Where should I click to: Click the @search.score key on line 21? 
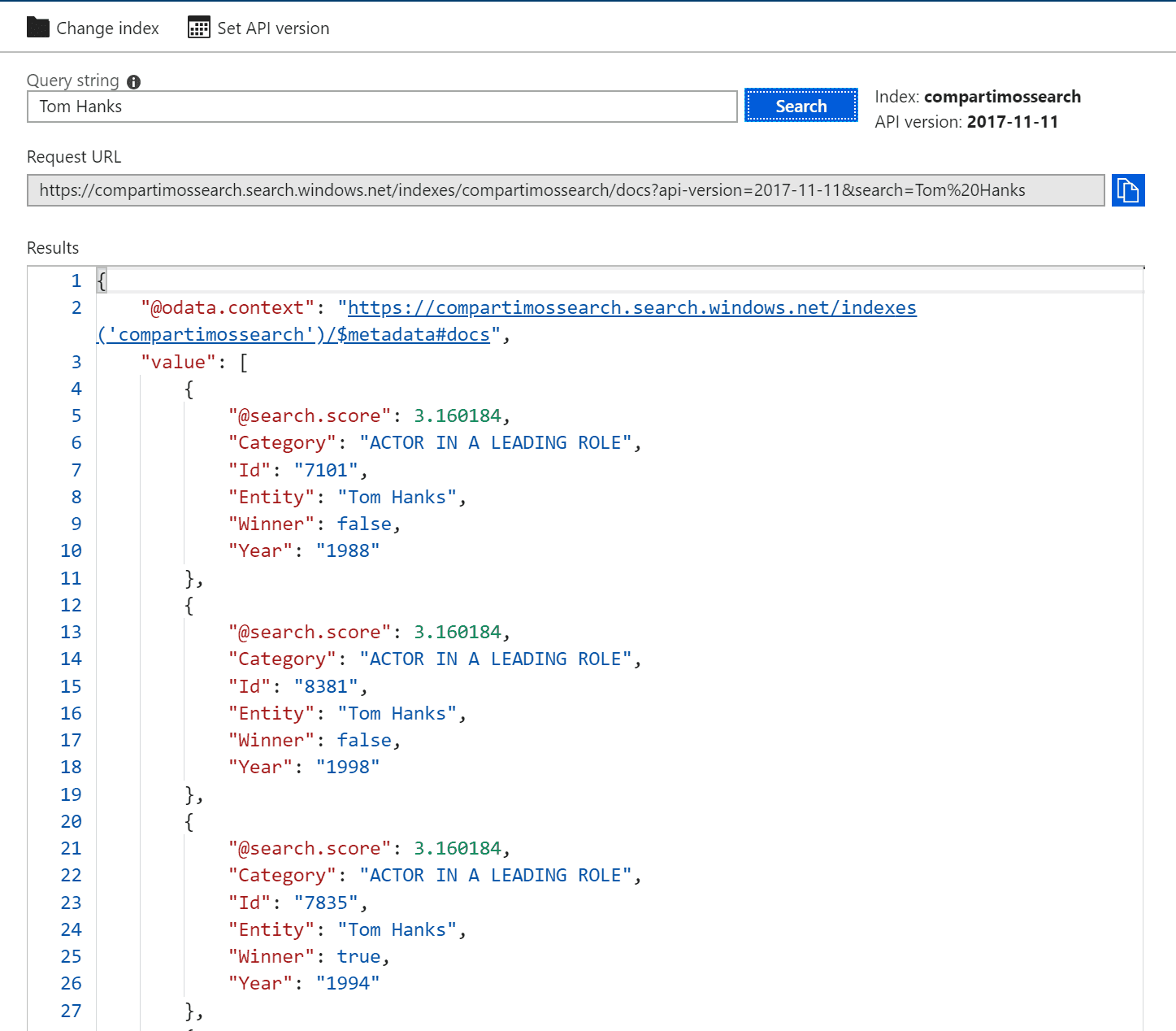(x=310, y=849)
